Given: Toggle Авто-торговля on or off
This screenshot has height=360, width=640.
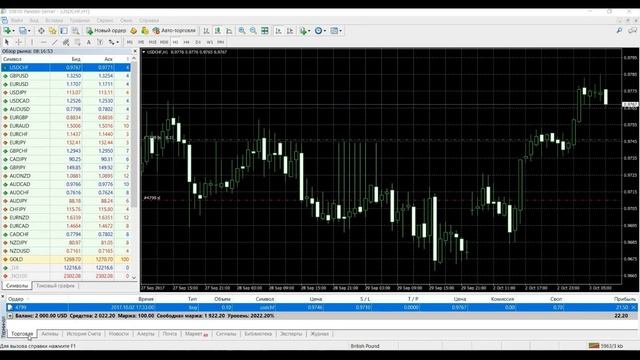Looking at the screenshot, I should tap(174, 31).
